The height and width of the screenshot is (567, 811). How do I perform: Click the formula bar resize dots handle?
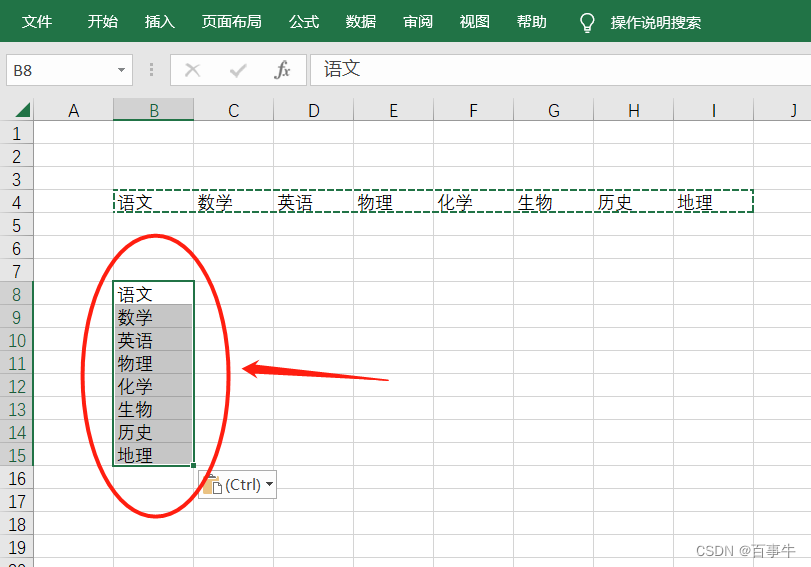pos(151,70)
